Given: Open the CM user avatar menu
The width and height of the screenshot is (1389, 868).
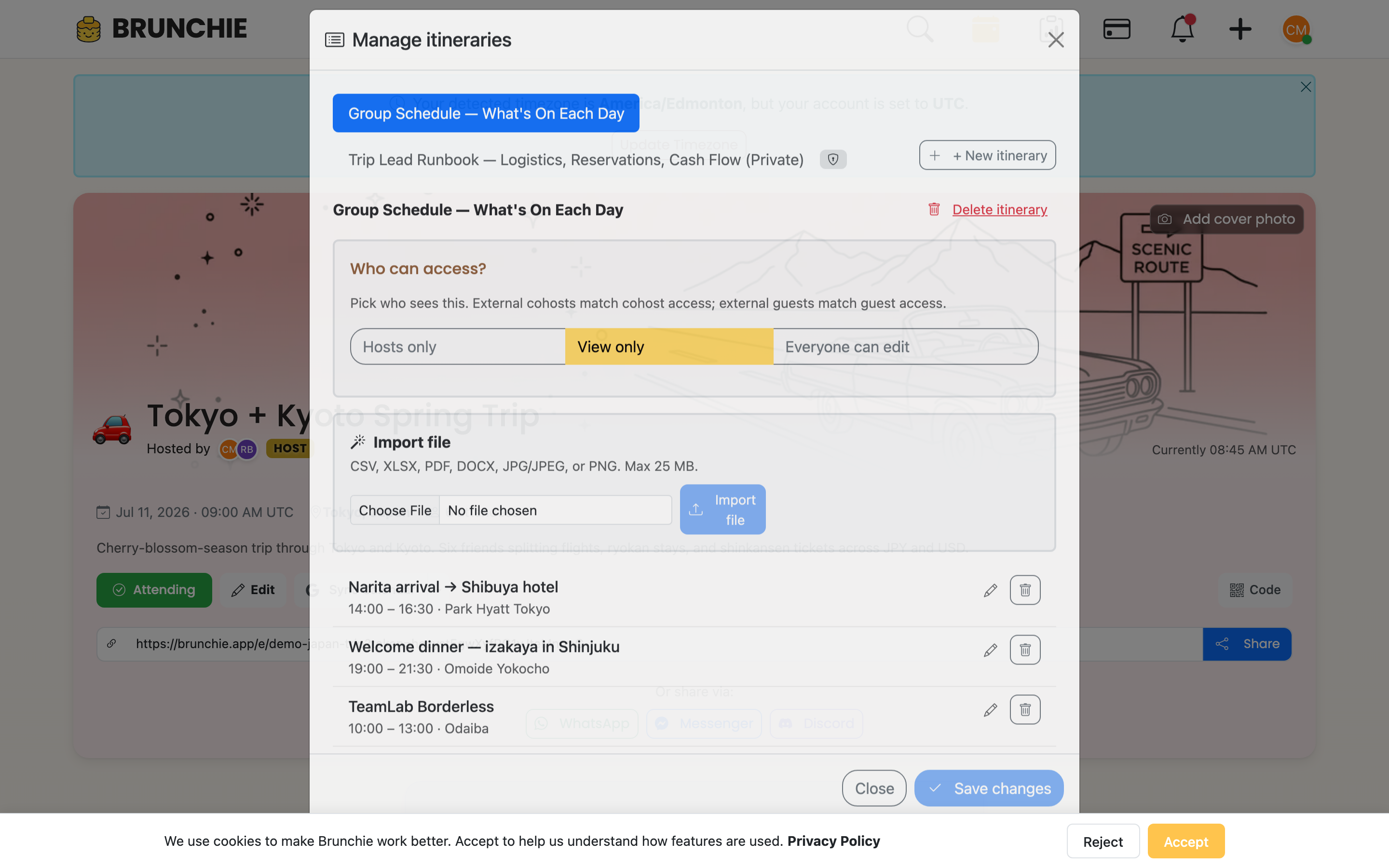Looking at the screenshot, I should click(x=1296, y=29).
